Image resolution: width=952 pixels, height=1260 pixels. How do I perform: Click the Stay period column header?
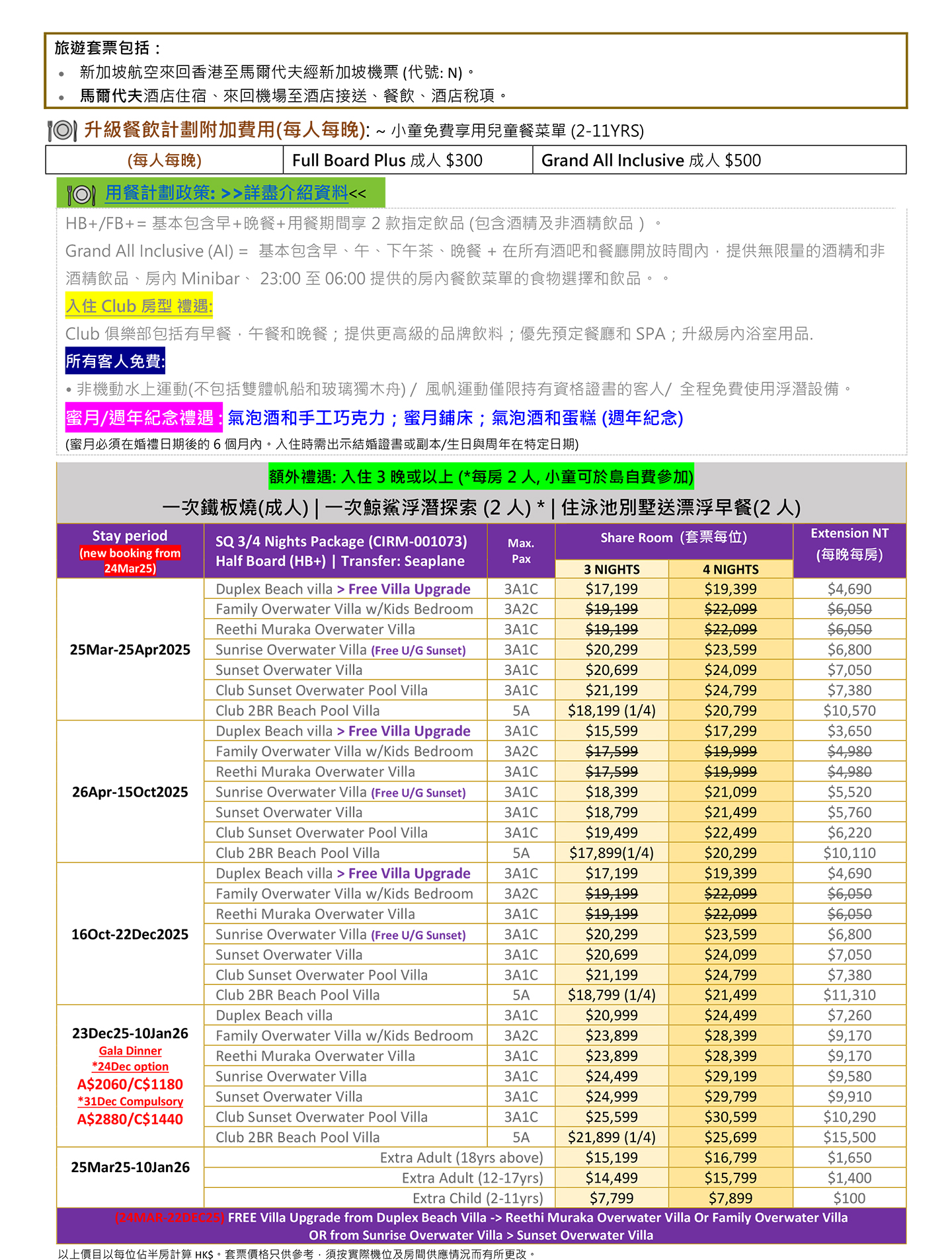tap(130, 551)
